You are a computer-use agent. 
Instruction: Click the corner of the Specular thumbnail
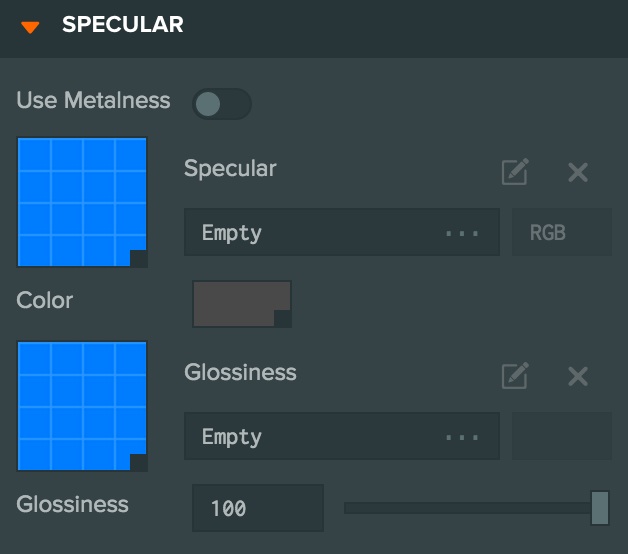click(139, 259)
